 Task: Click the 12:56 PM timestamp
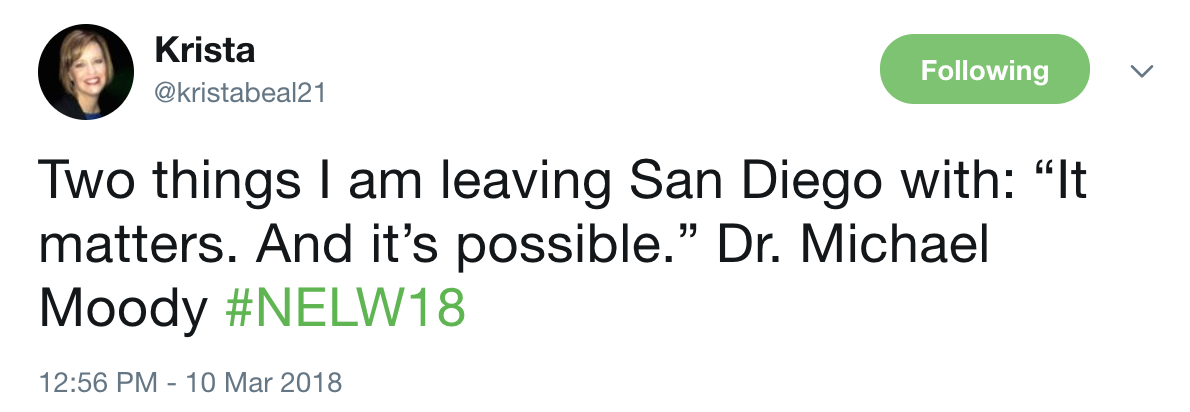[x=98, y=382]
